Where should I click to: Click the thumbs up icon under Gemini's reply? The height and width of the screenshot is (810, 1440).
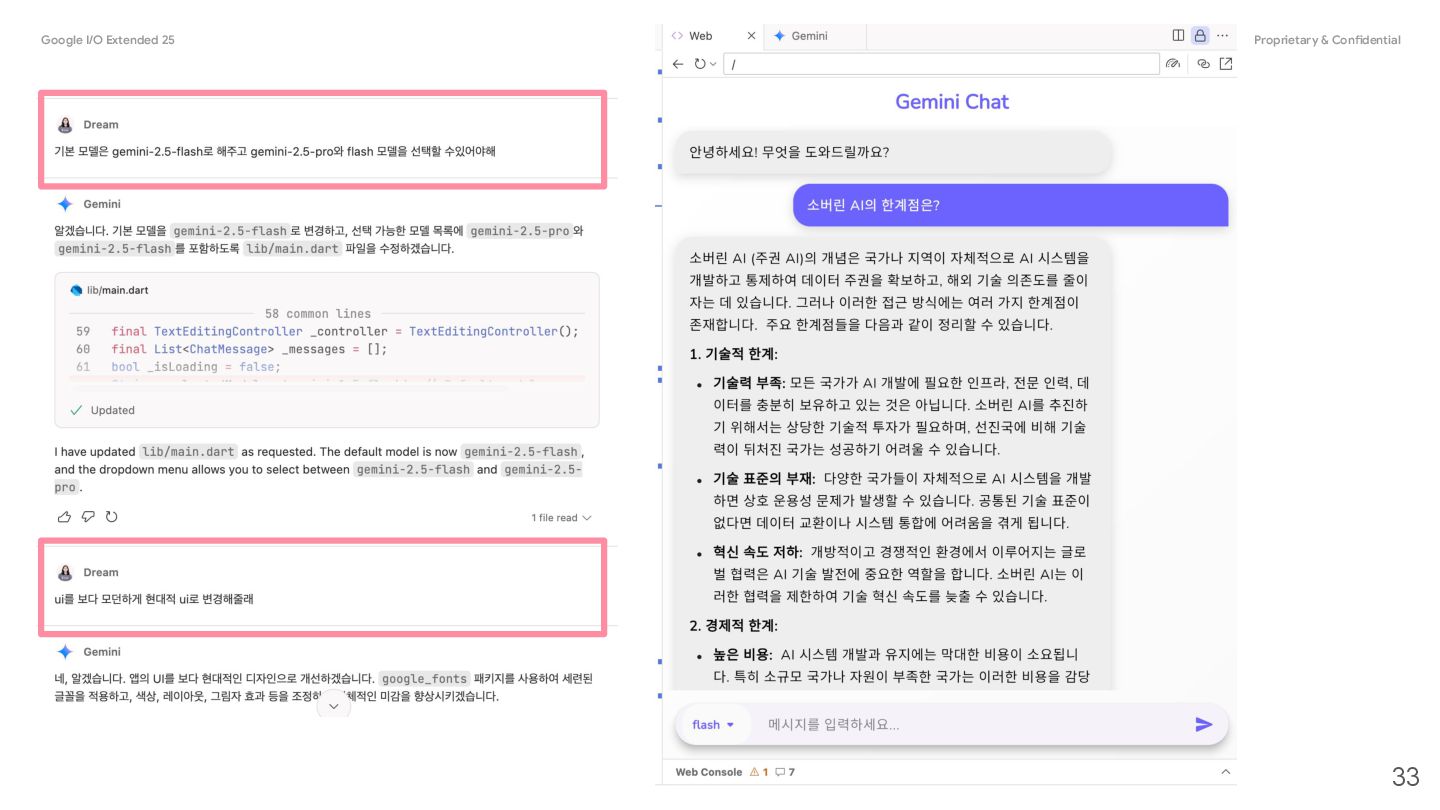(x=65, y=517)
